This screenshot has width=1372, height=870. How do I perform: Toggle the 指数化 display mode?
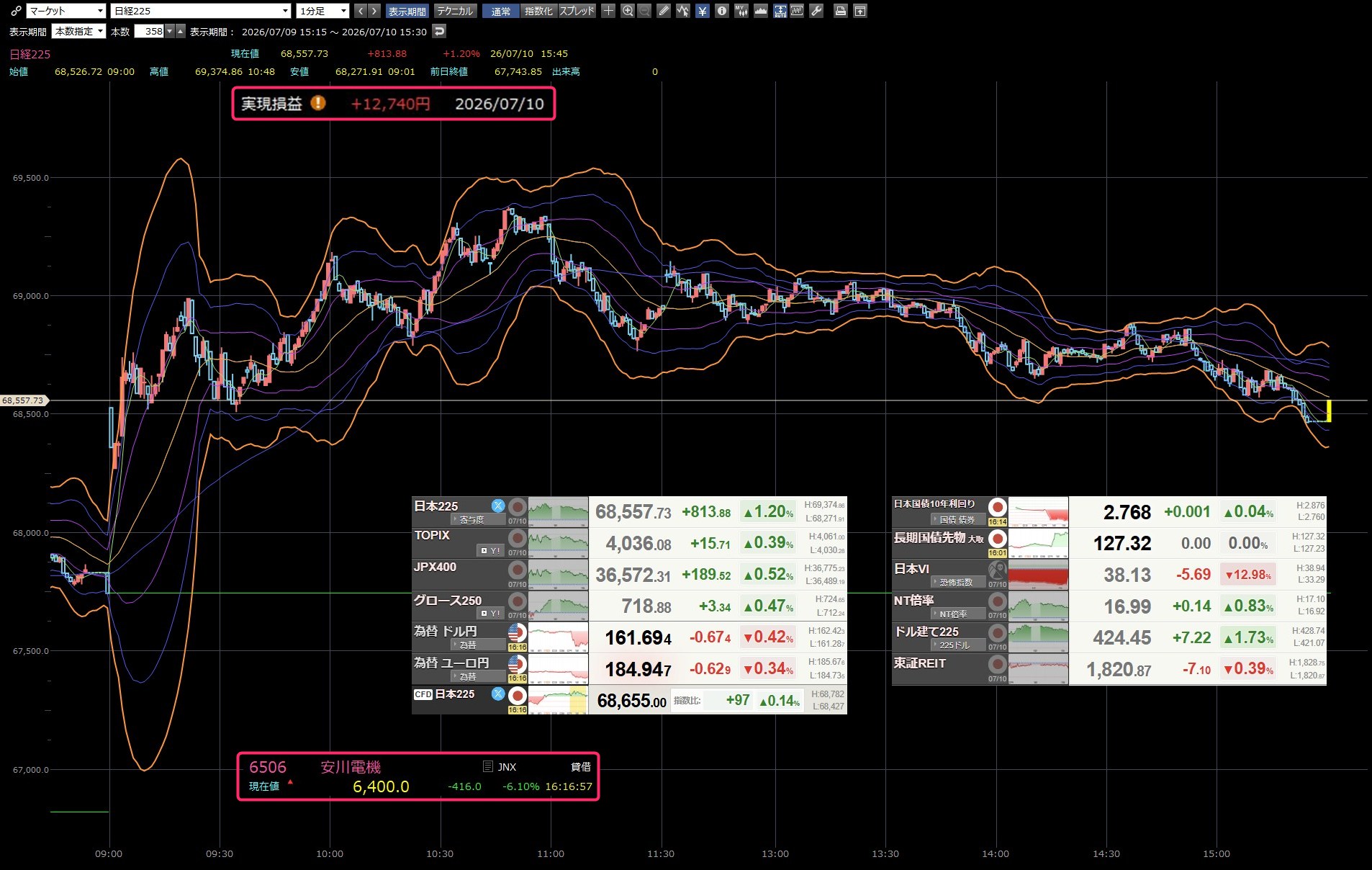coord(538,11)
